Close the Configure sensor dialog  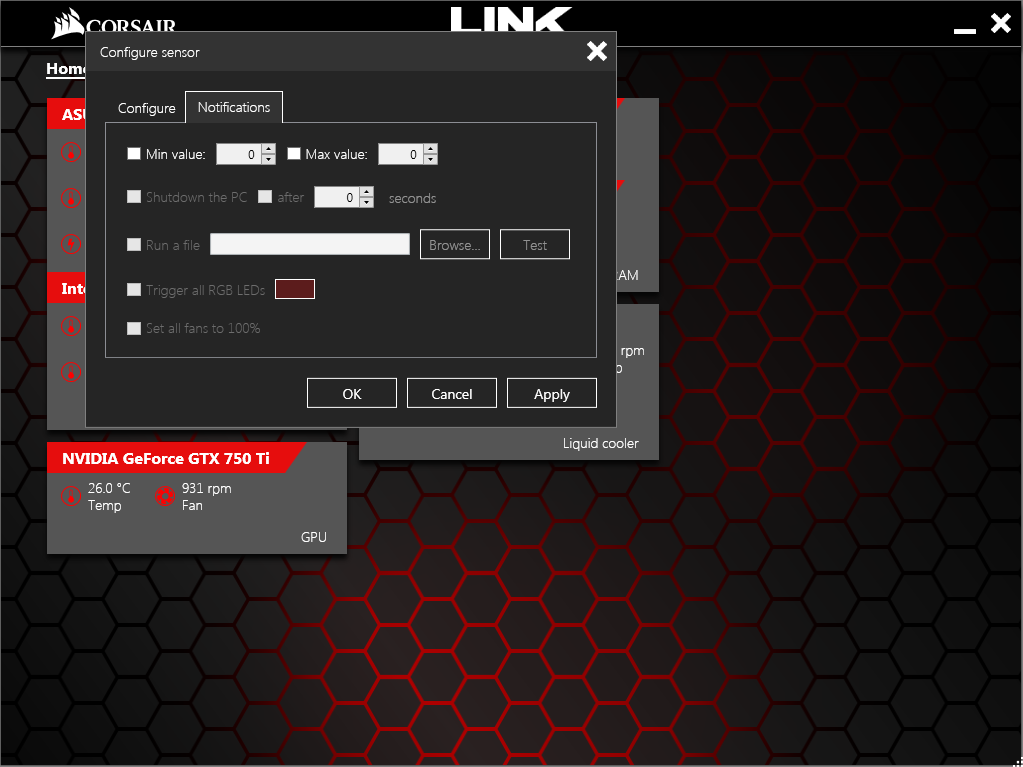click(596, 51)
